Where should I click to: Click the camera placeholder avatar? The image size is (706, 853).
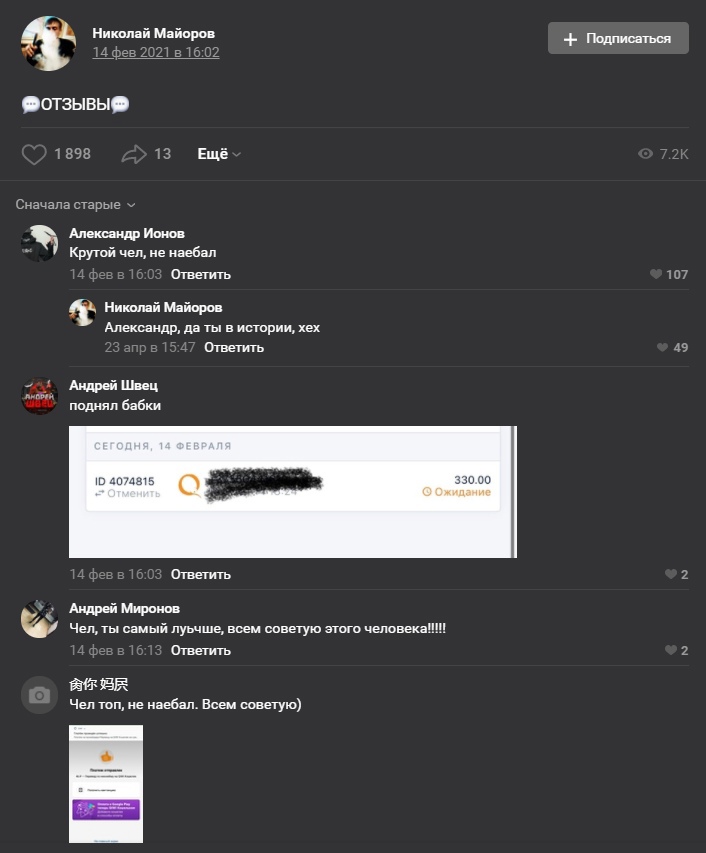tap(39, 695)
